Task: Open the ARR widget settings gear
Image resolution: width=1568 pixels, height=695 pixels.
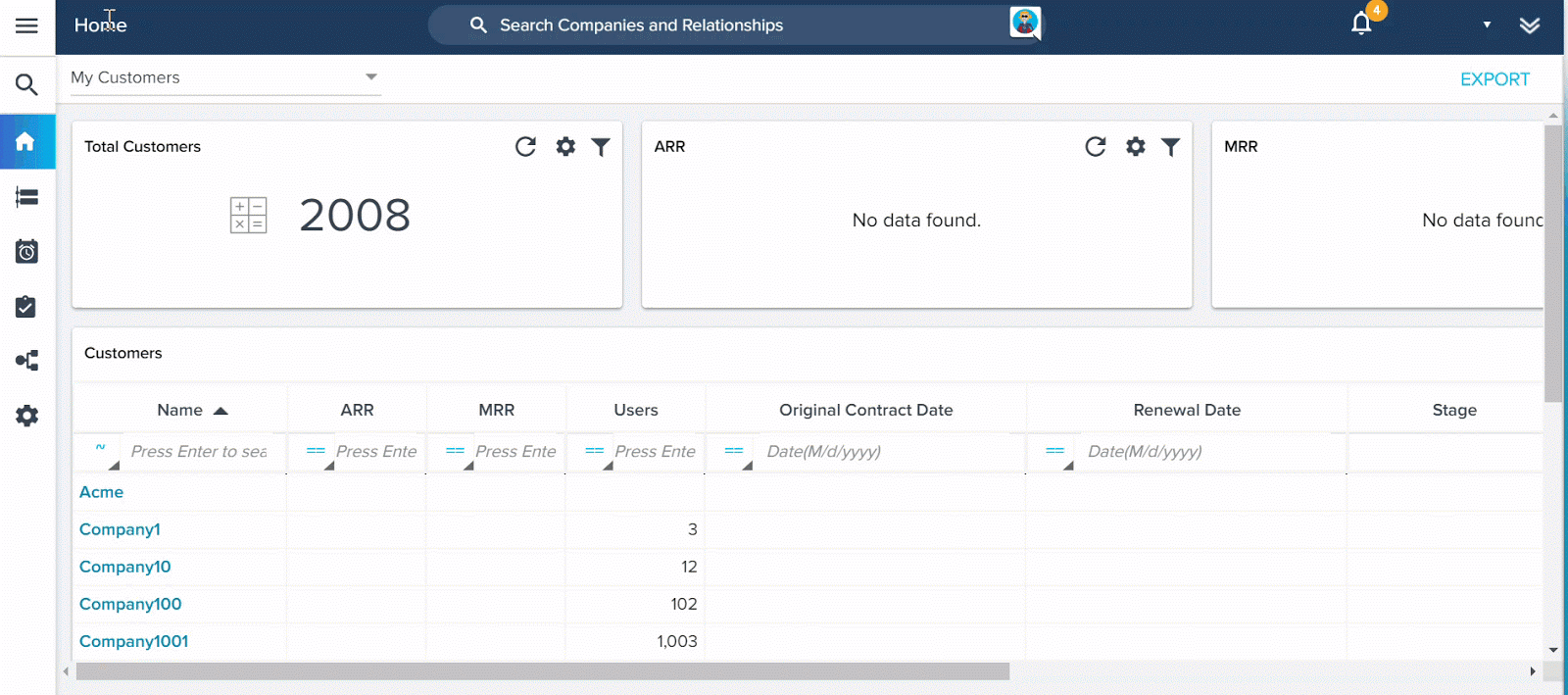Action: tap(1135, 147)
